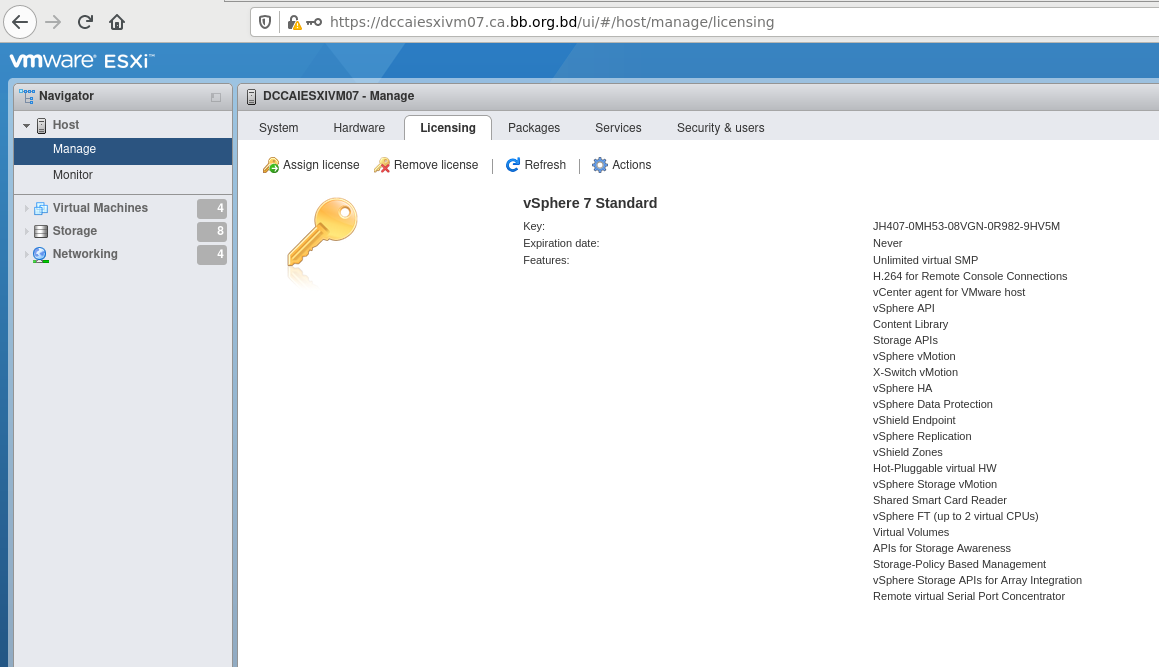Click the browser Back arrow button

[20, 21]
